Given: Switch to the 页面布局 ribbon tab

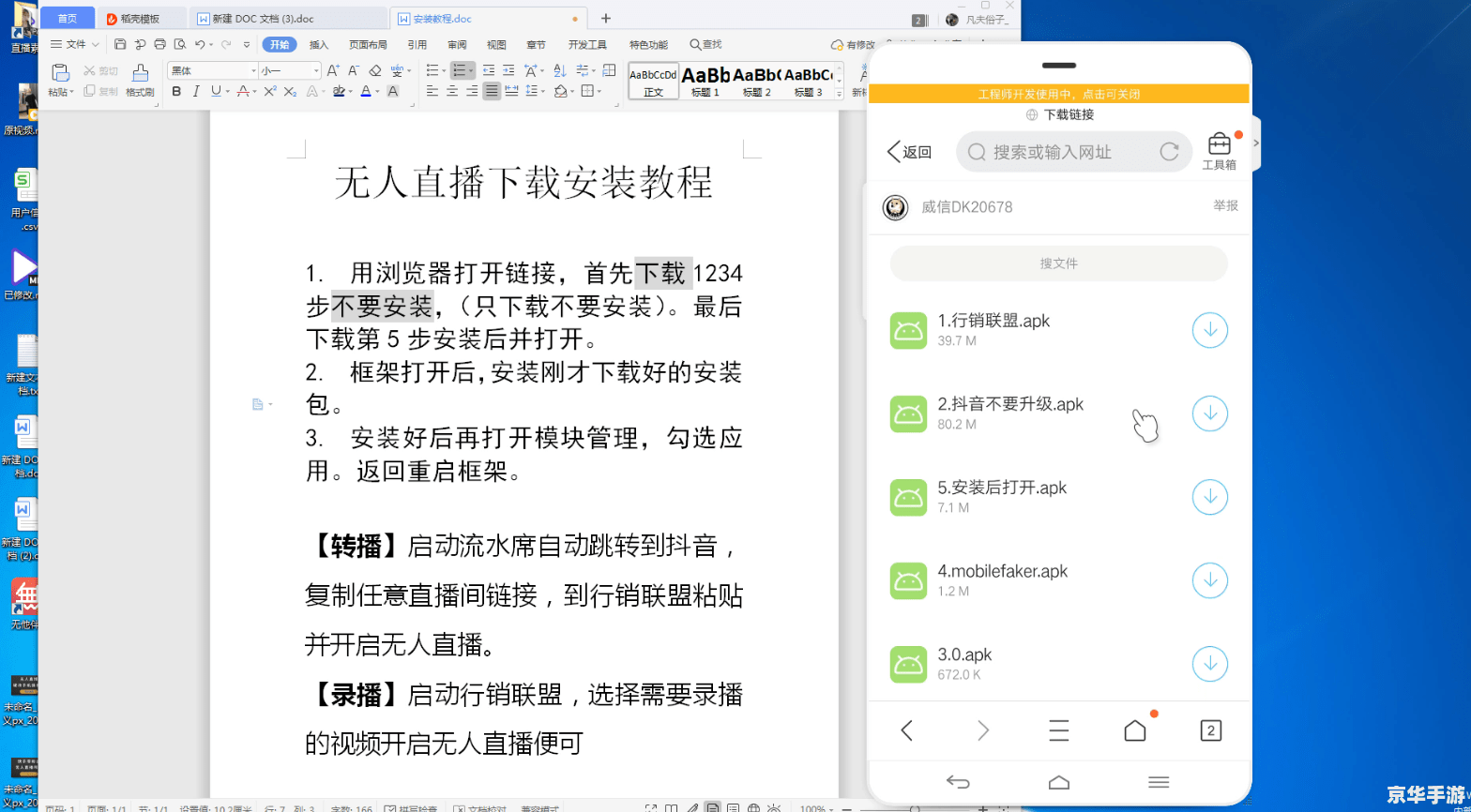Looking at the screenshot, I should click(368, 44).
